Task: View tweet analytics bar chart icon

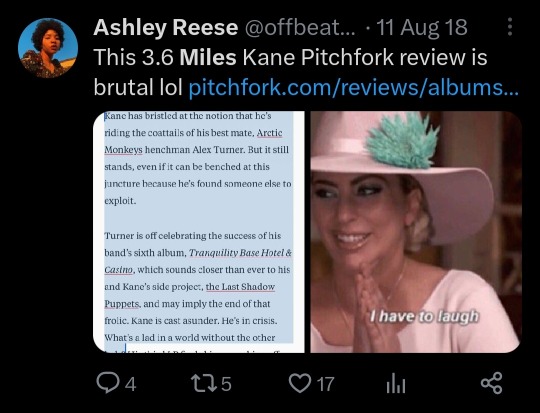Action: (x=396, y=383)
